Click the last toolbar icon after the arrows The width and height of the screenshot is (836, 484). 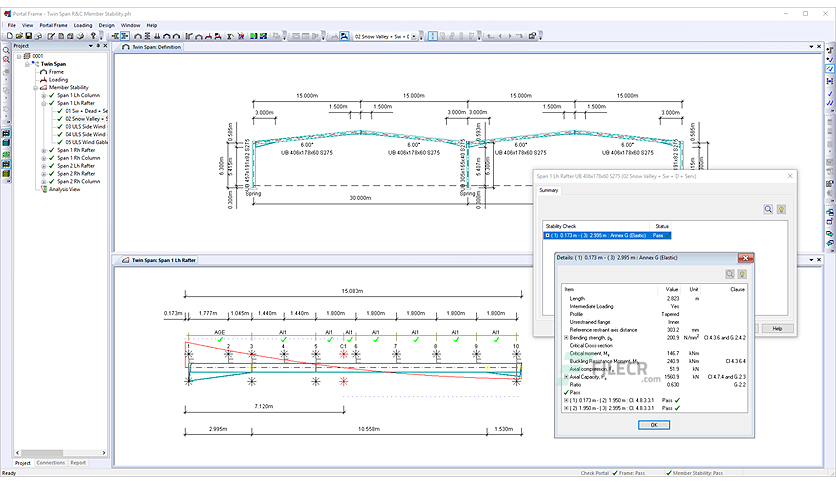pos(532,36)
